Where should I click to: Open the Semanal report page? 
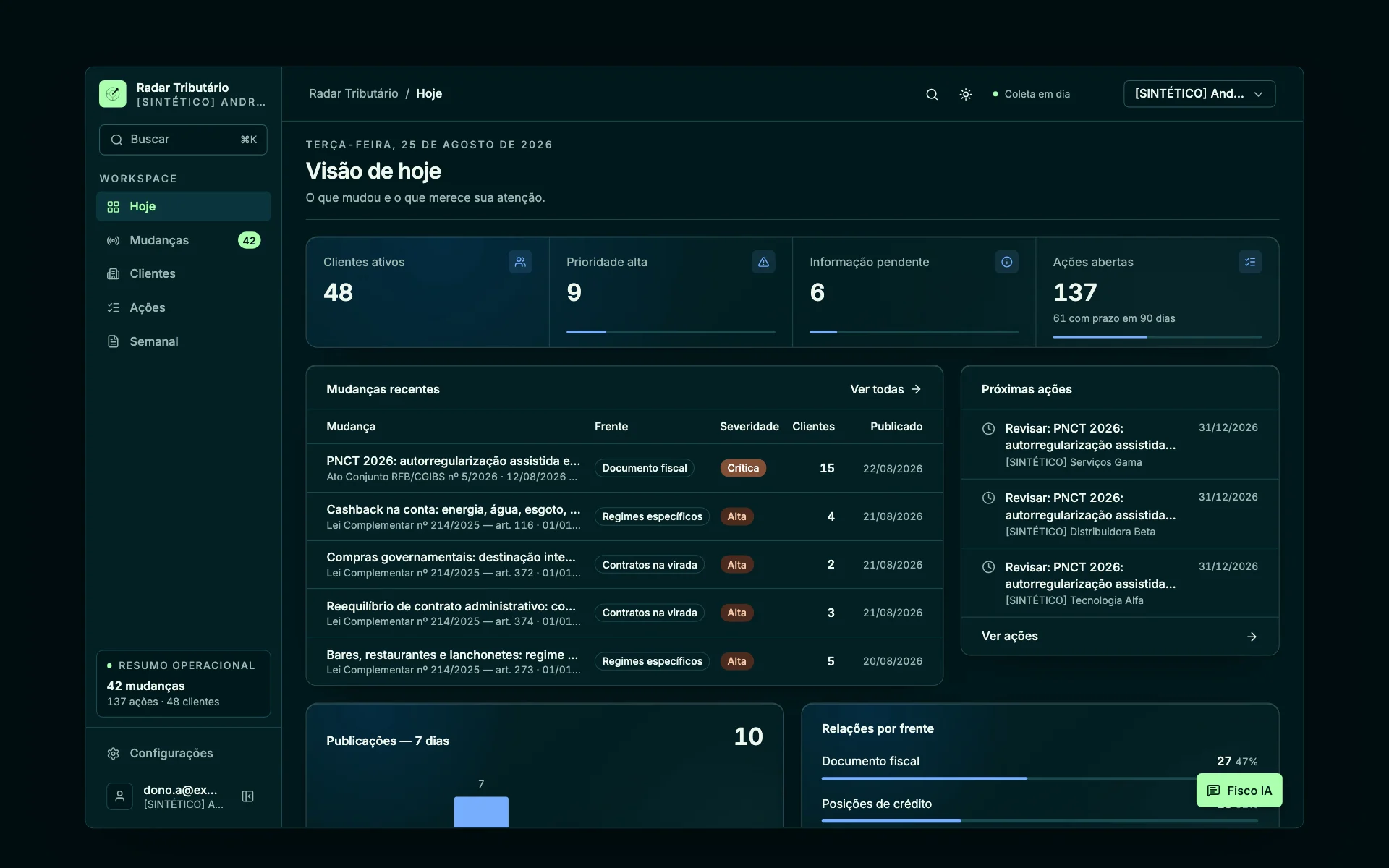tap(183, 341)
